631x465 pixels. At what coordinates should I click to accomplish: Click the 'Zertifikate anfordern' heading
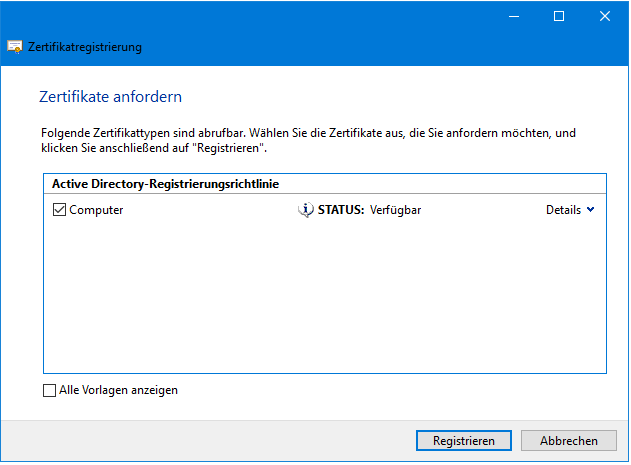110,97
